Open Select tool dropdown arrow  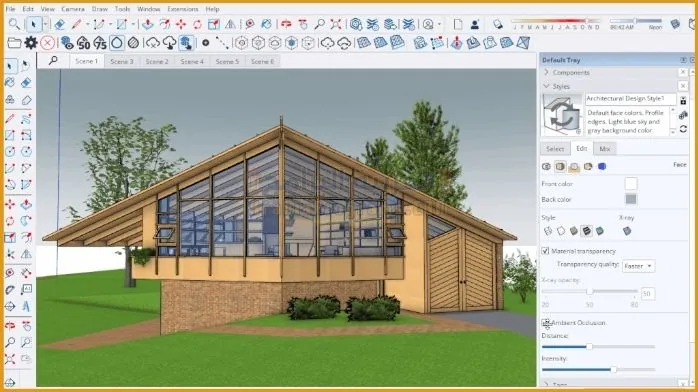45,24
